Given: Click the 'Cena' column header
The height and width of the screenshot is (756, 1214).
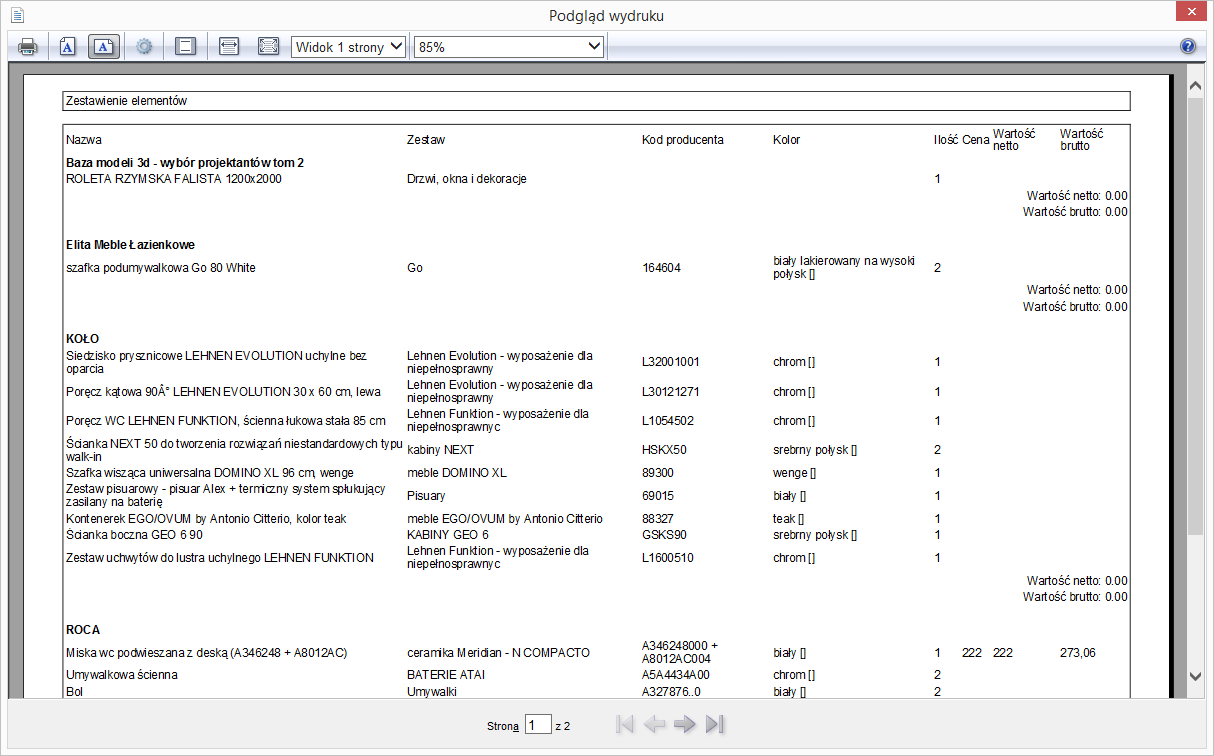Looking at the screenshot, I should tap(976, 139).
